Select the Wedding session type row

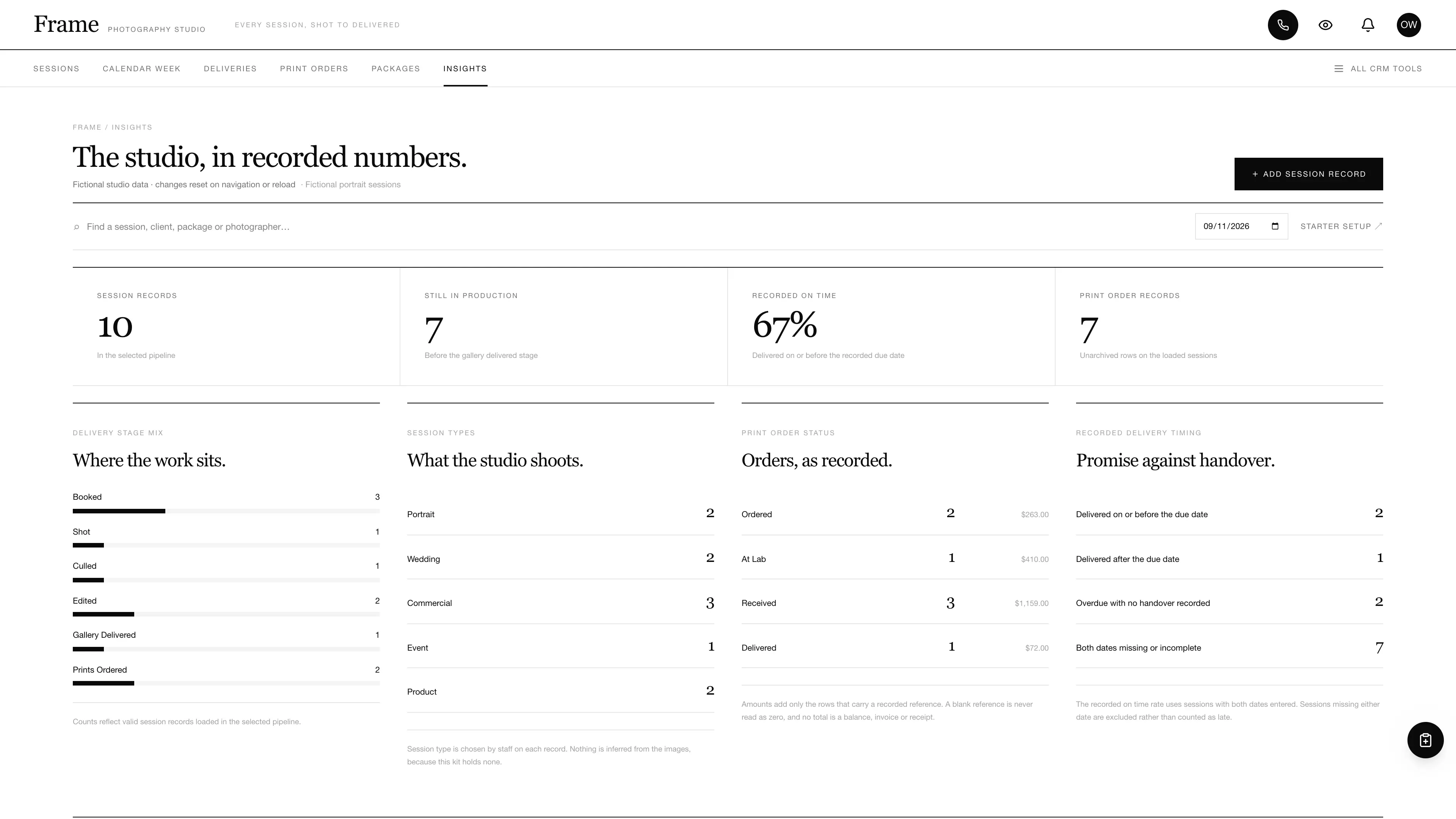click(x=561, y=558)
